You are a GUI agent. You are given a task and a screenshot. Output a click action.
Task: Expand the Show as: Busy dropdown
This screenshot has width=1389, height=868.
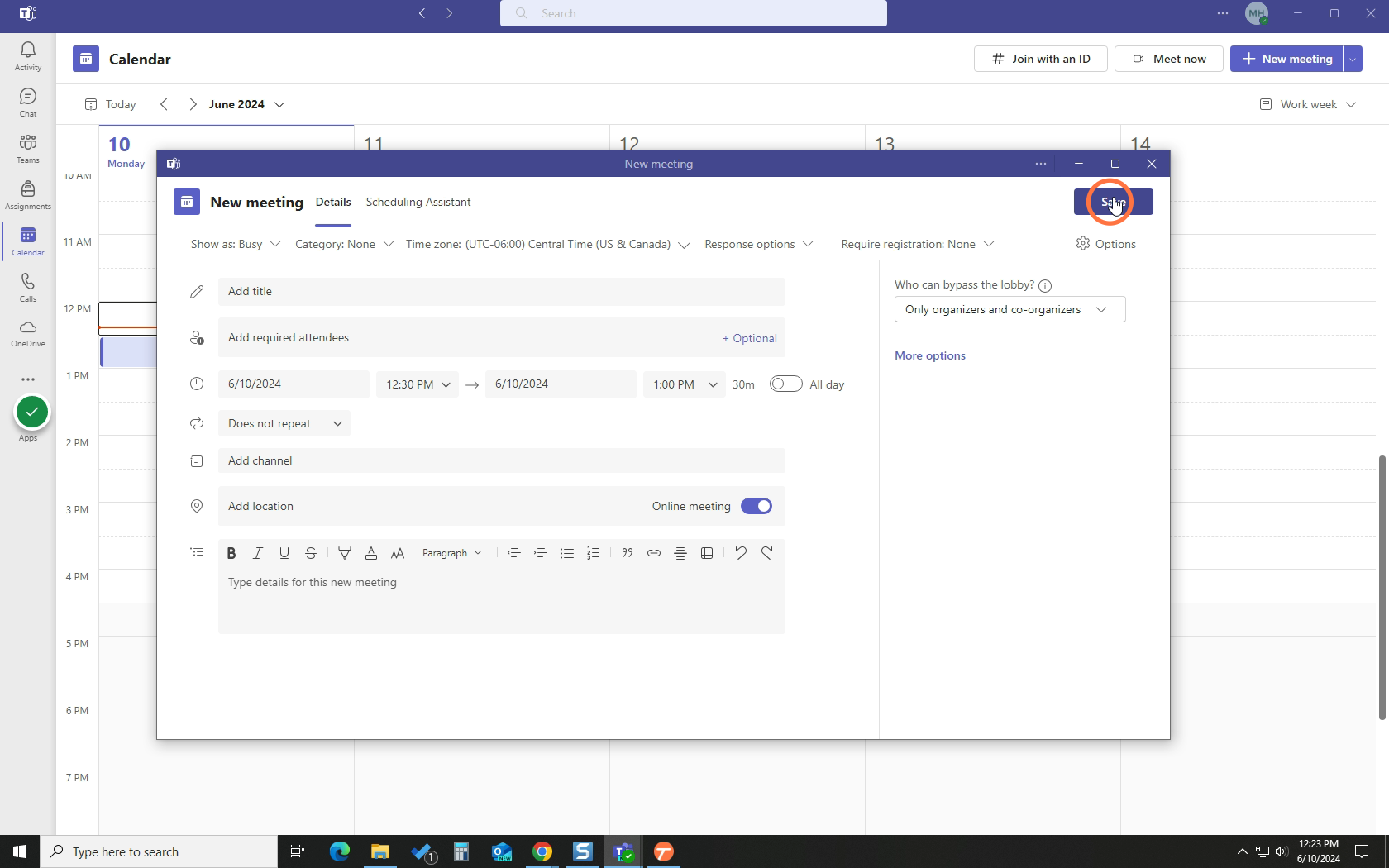pos(236,244)
